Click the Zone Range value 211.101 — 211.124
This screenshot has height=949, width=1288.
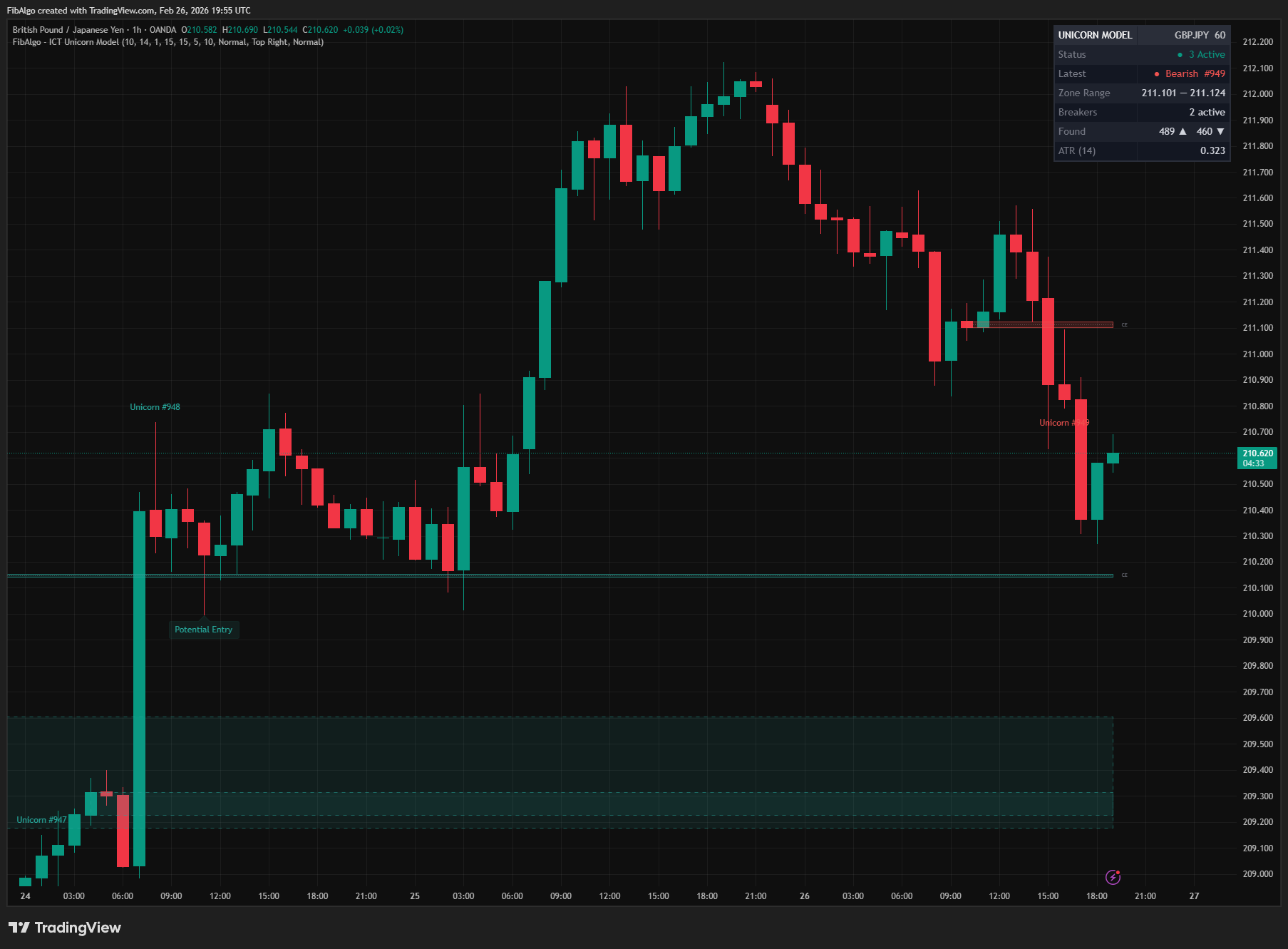pyautogui.click(x=1183, y=93)
